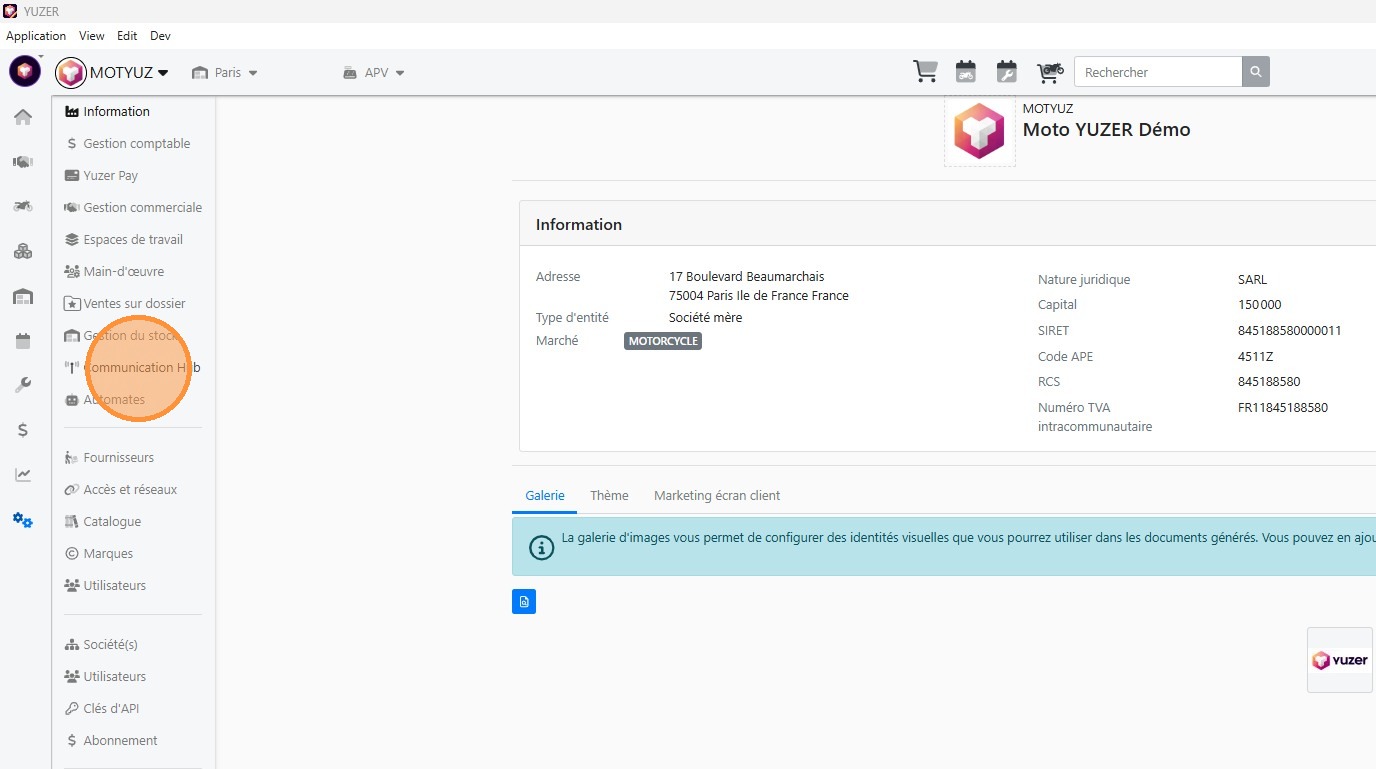
Task: Click the MOTYUZ avatar logo in the top bar
Action: point(71,72)
